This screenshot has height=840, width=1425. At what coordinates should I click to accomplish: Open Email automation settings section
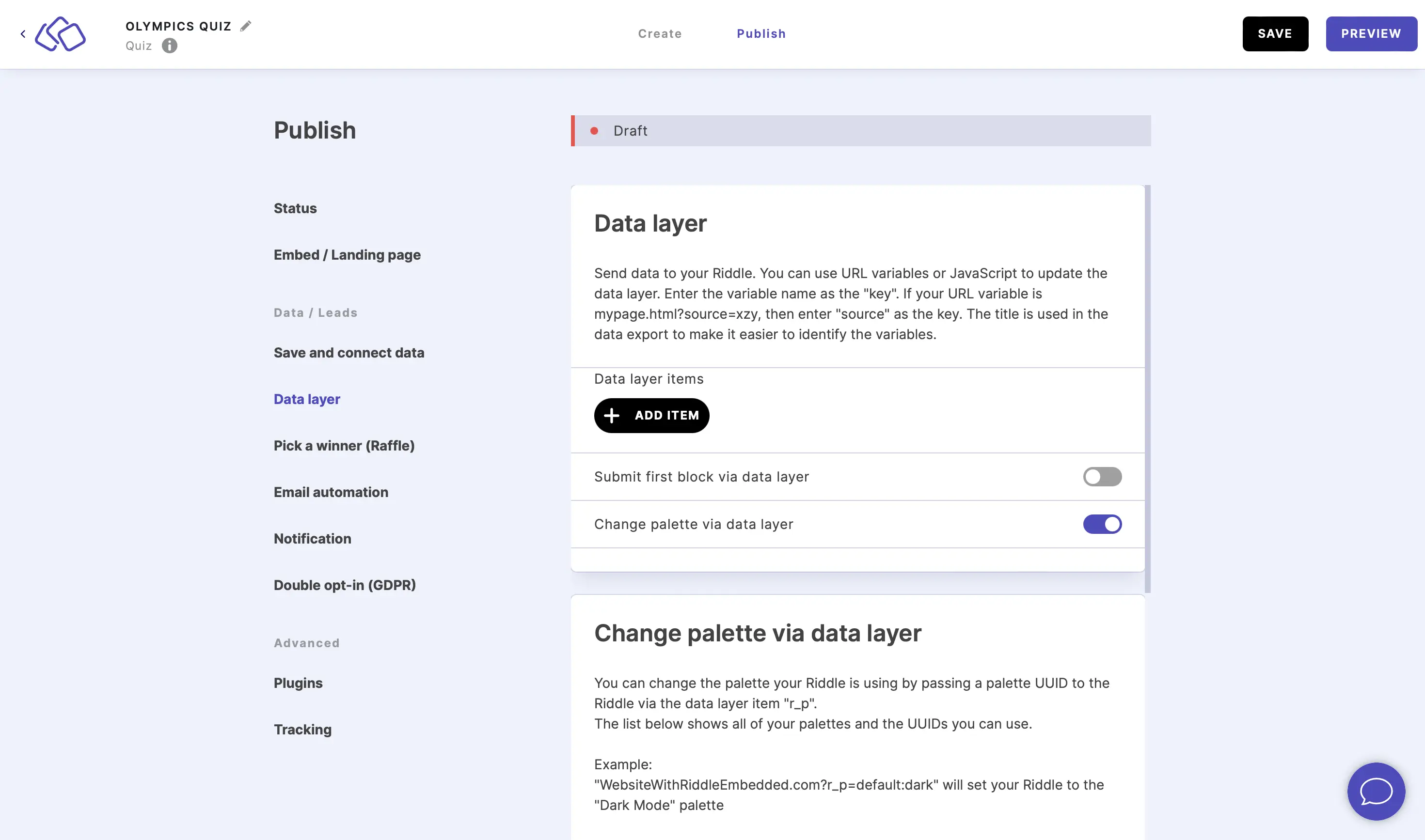click(331, 491)
